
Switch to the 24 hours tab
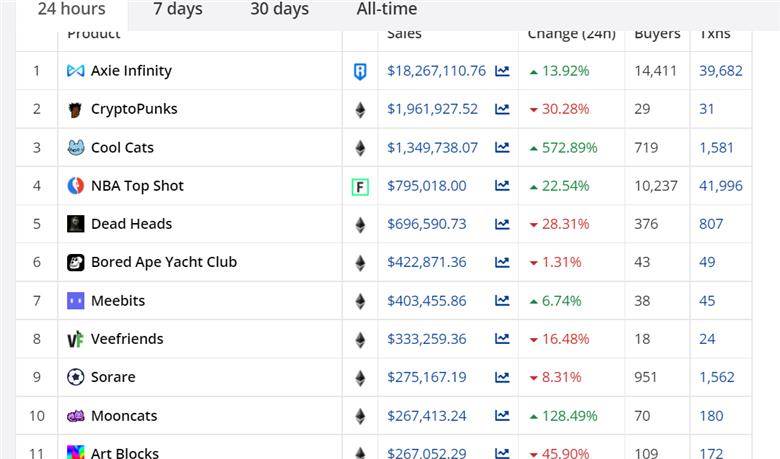click(x=72, y=9)
